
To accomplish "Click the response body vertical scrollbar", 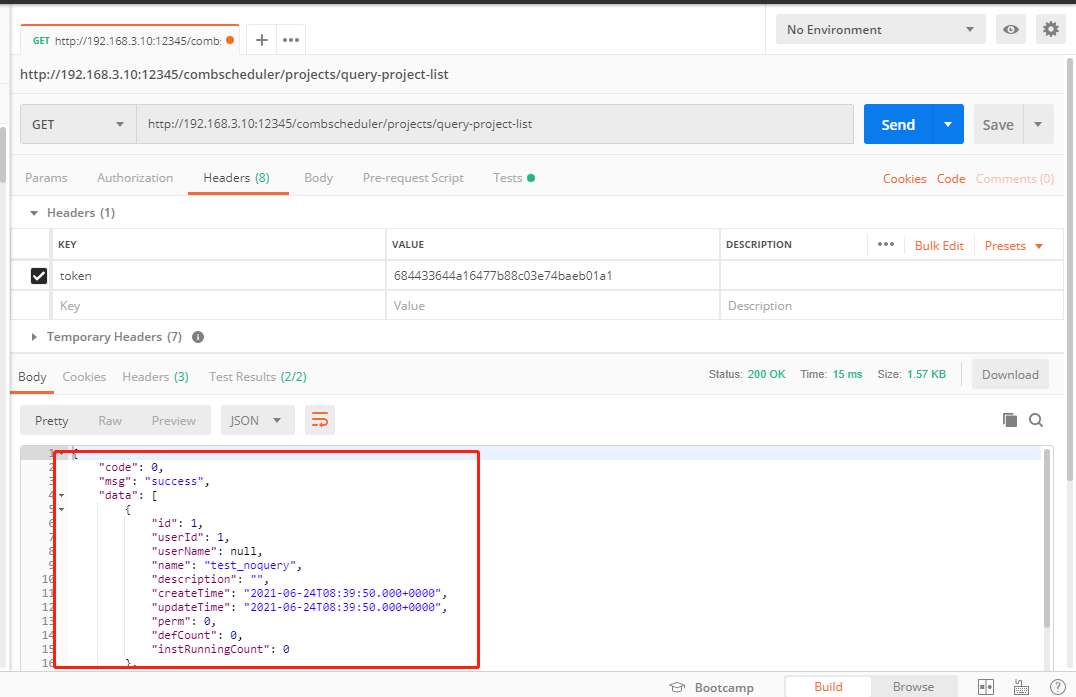I will (x=1046, y=539).
